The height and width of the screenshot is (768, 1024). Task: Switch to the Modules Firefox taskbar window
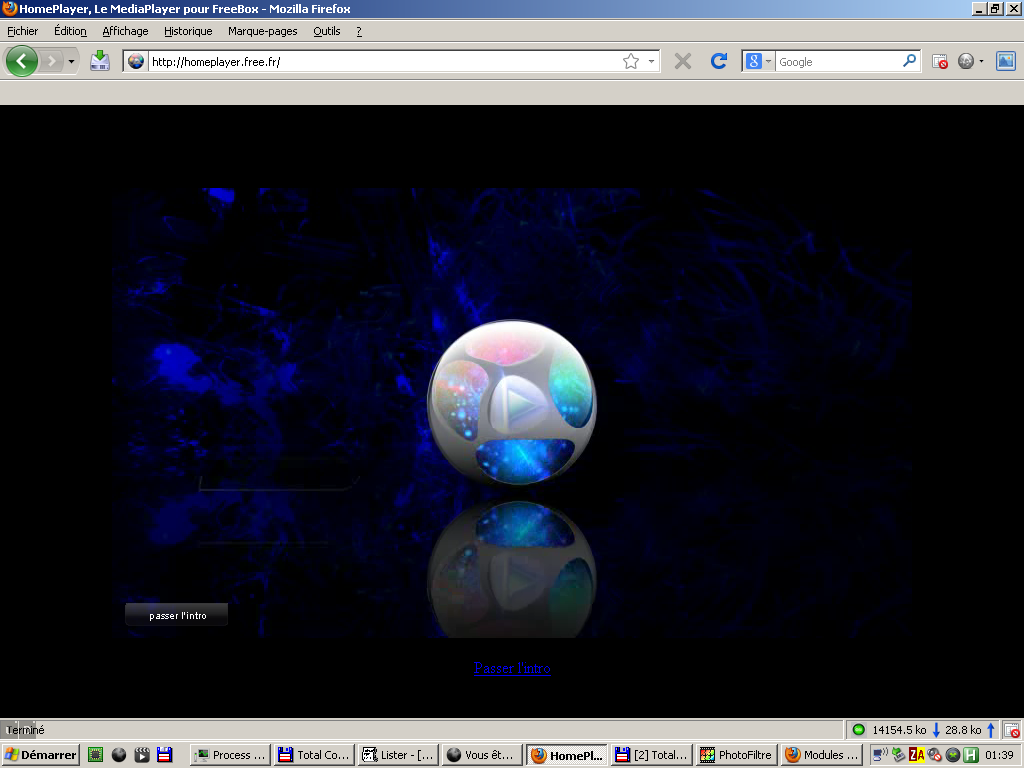(x=822, y=755)
